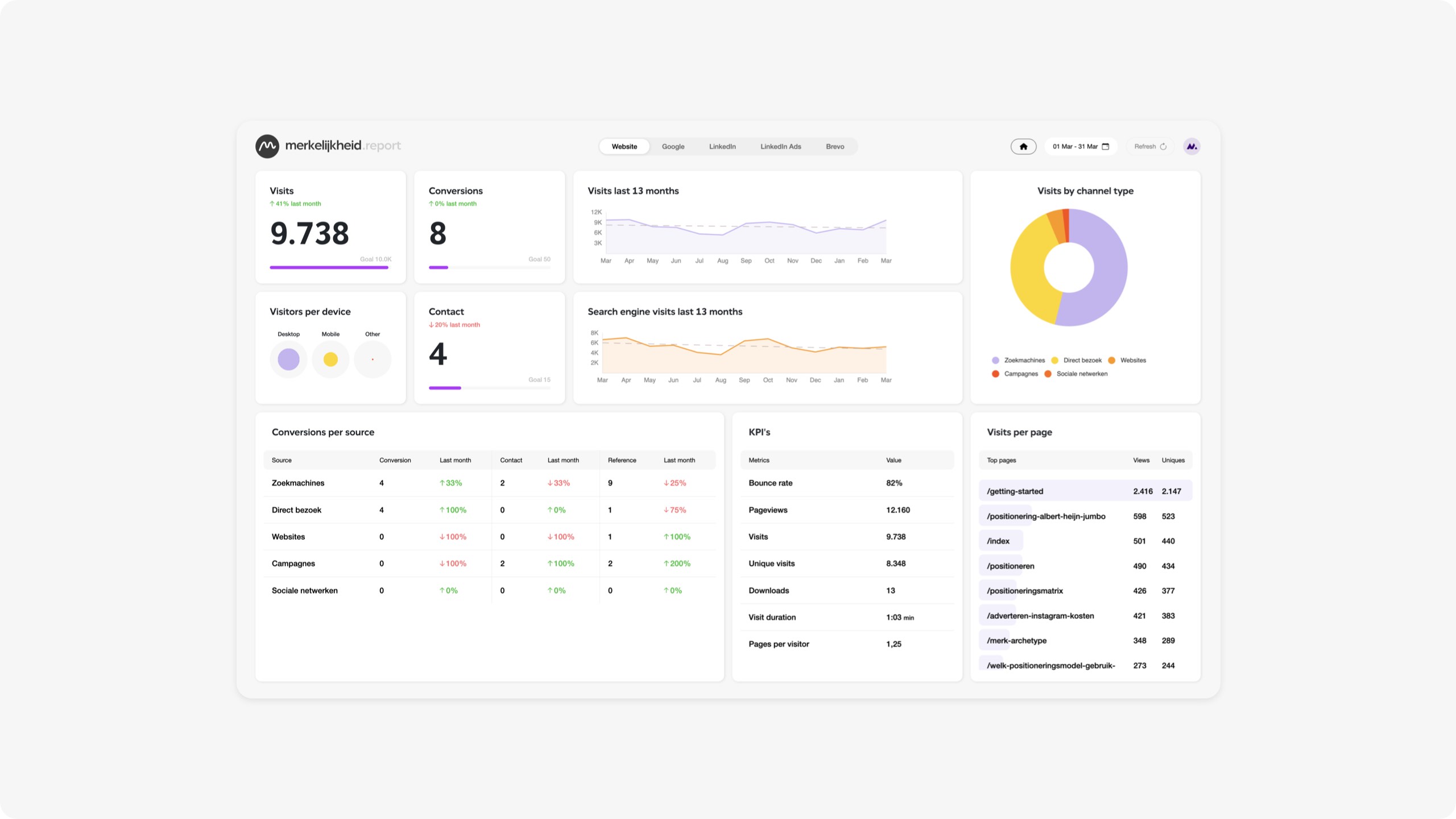This screenshot has height=819, width=1456.
Task: Select the Campagnes legend dot
Action: (995, 374)
